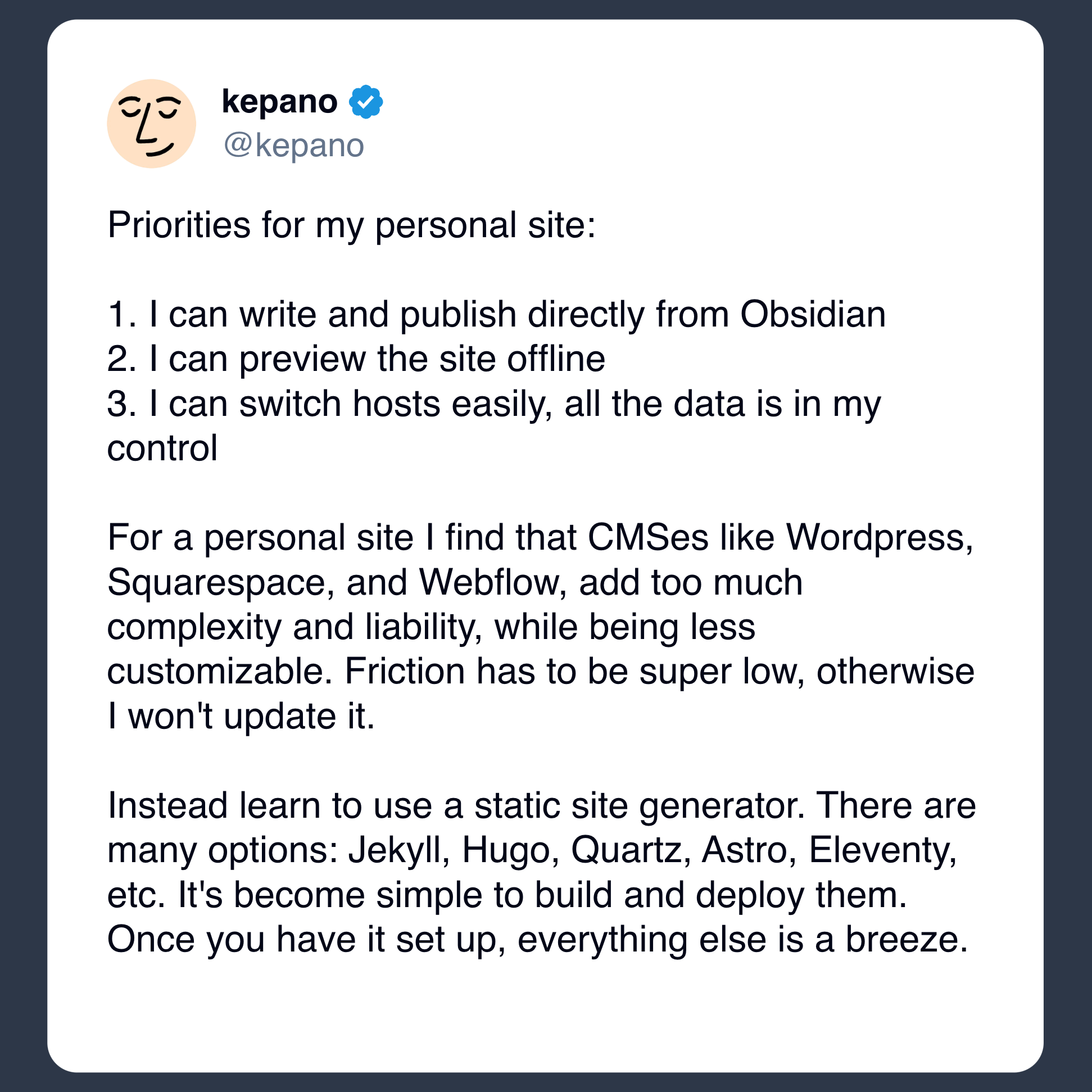This screenshot has height=1092, width=1092.
Task: Click the blue verified badge
Action: coord(366,102)
